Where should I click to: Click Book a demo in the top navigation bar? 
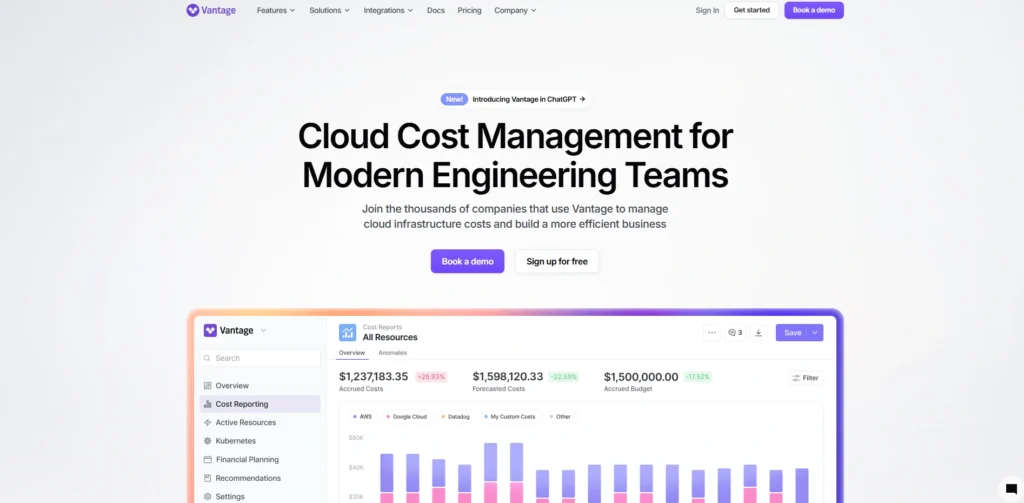(814, 10)
